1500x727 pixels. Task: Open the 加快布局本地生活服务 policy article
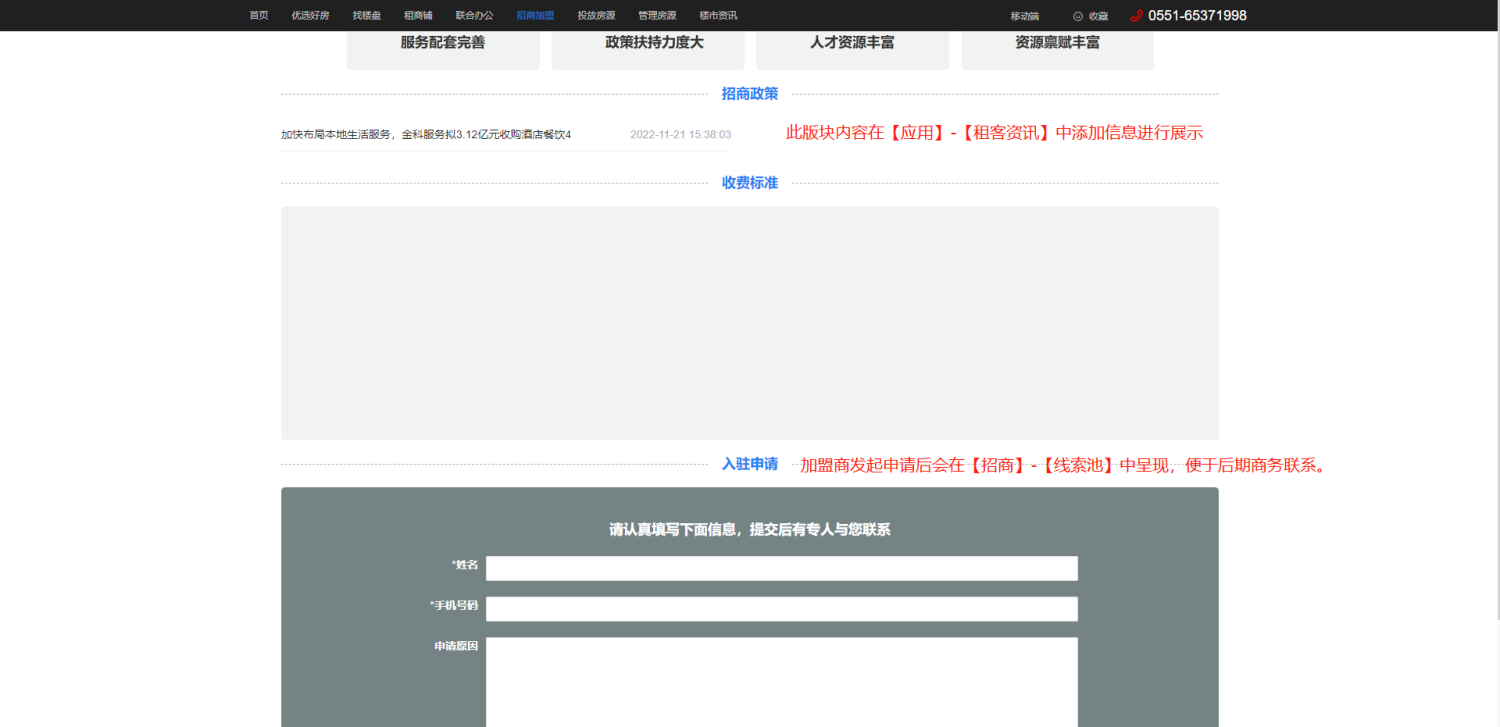click(x=426, y=135)
